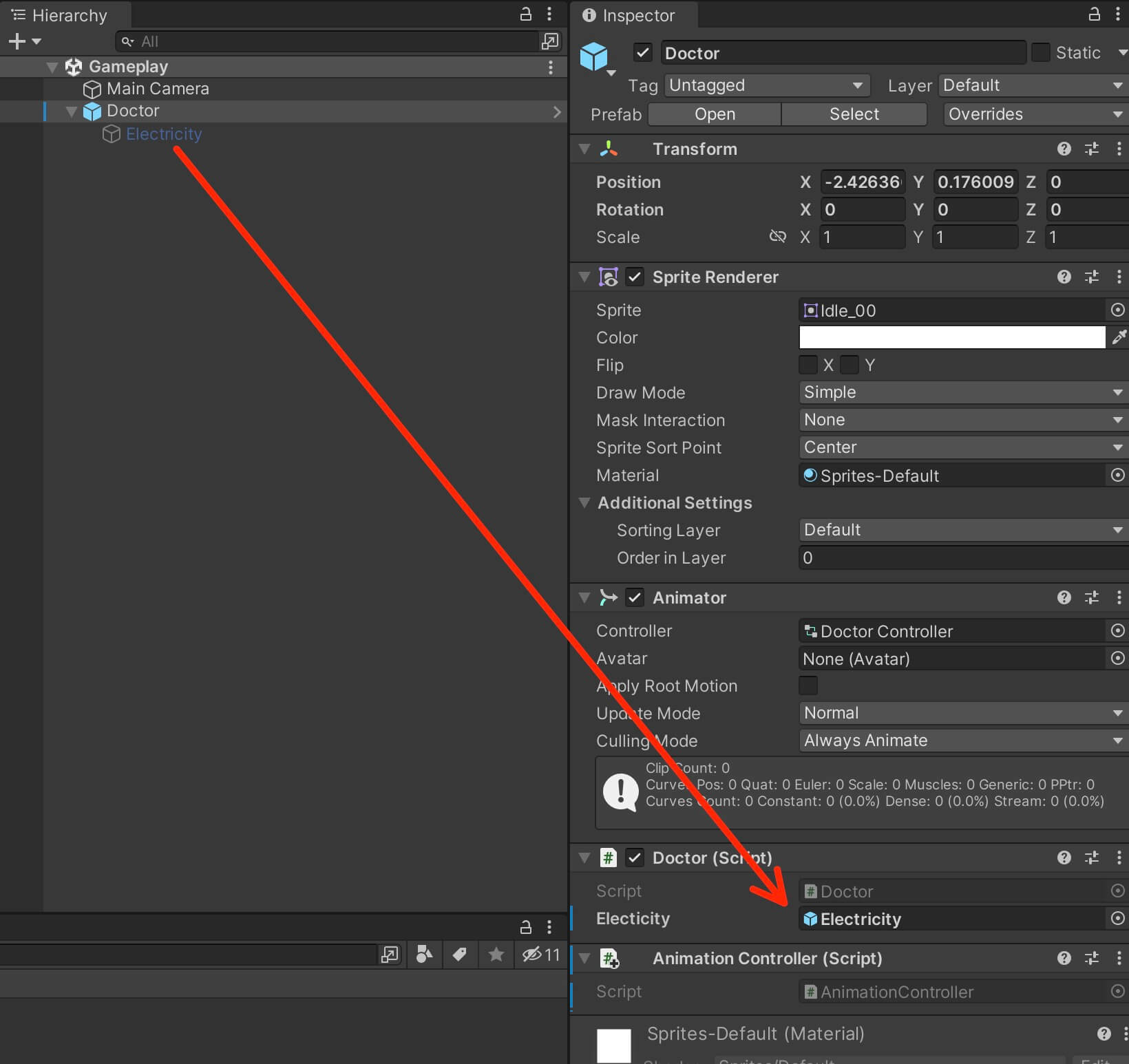Select the Inspector tab

[633, 14]
